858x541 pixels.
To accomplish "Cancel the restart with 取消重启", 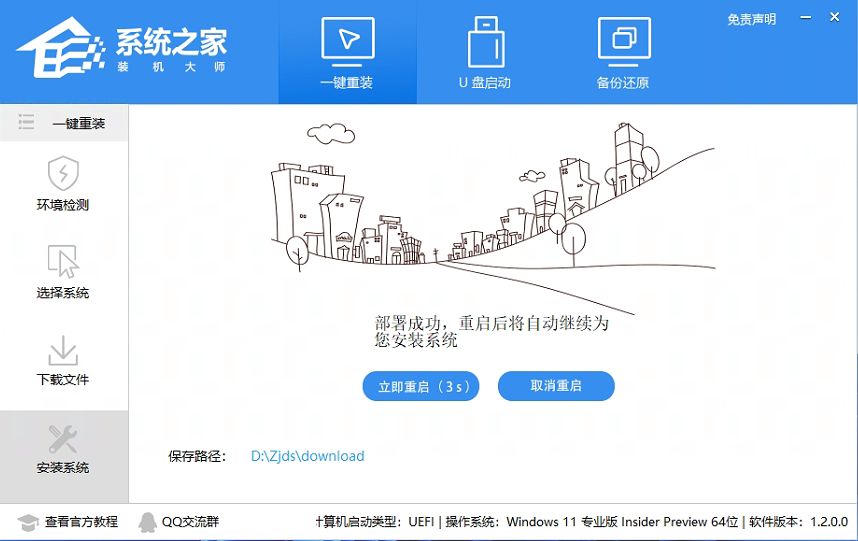I will point(556,386).
